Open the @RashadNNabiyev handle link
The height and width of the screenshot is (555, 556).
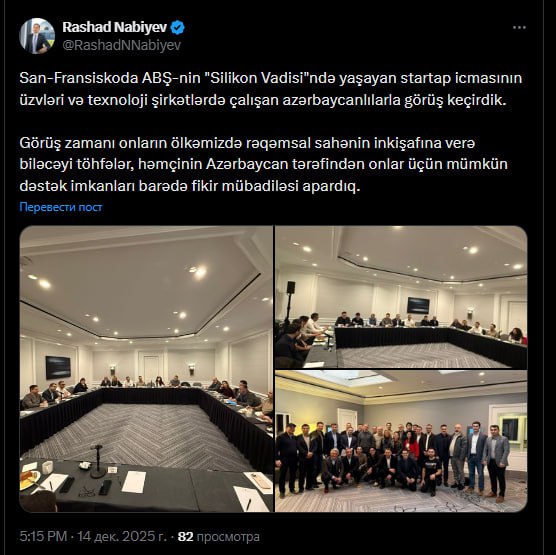tap(122, 45)
